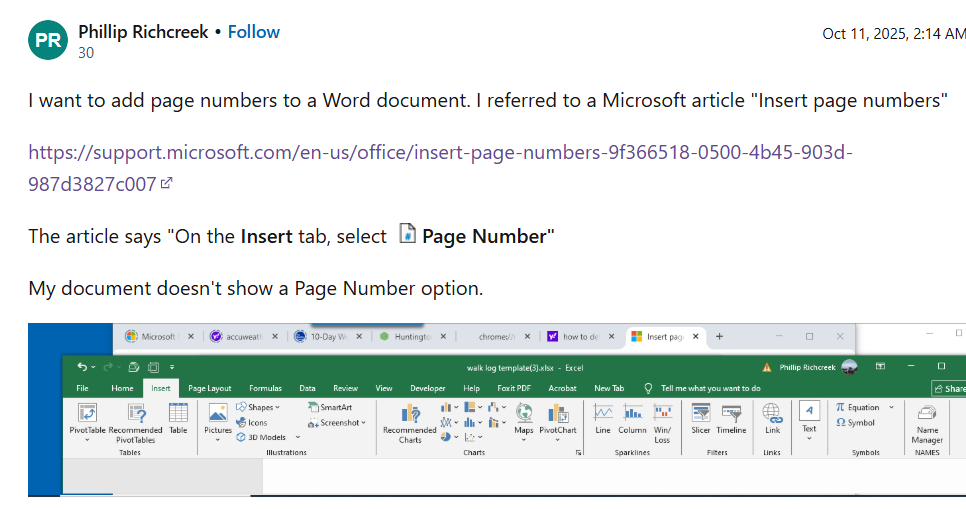
Task: Open the Pictures dropdown arrow
Action: (x=217, y=440)
